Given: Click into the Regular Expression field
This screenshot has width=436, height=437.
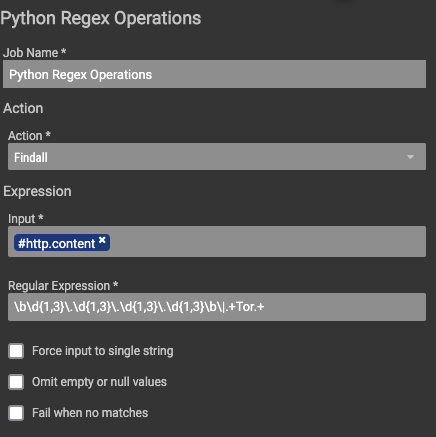Looking at the screenshot, I should point(217,307).
